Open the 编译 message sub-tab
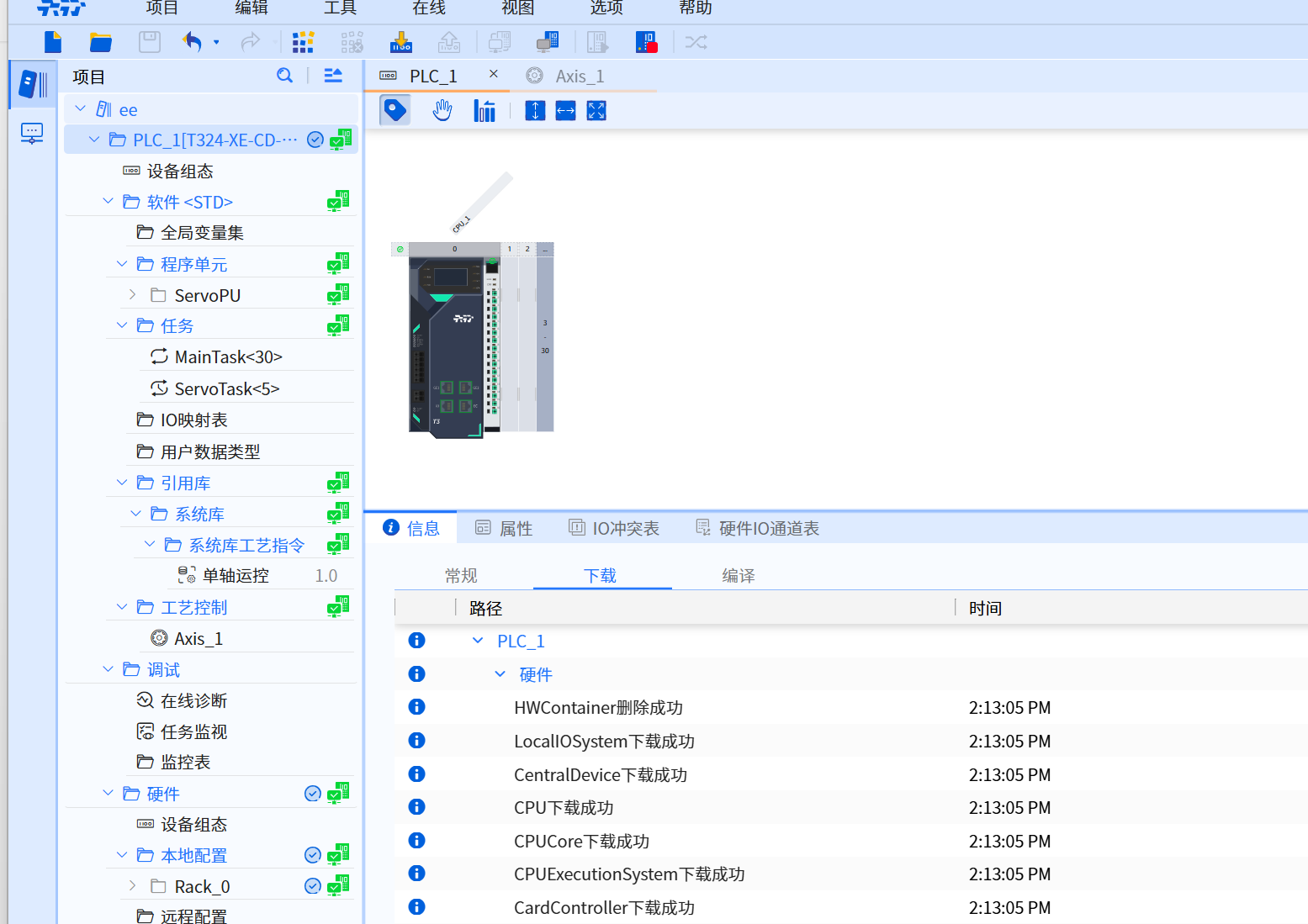 pos(738,576)
